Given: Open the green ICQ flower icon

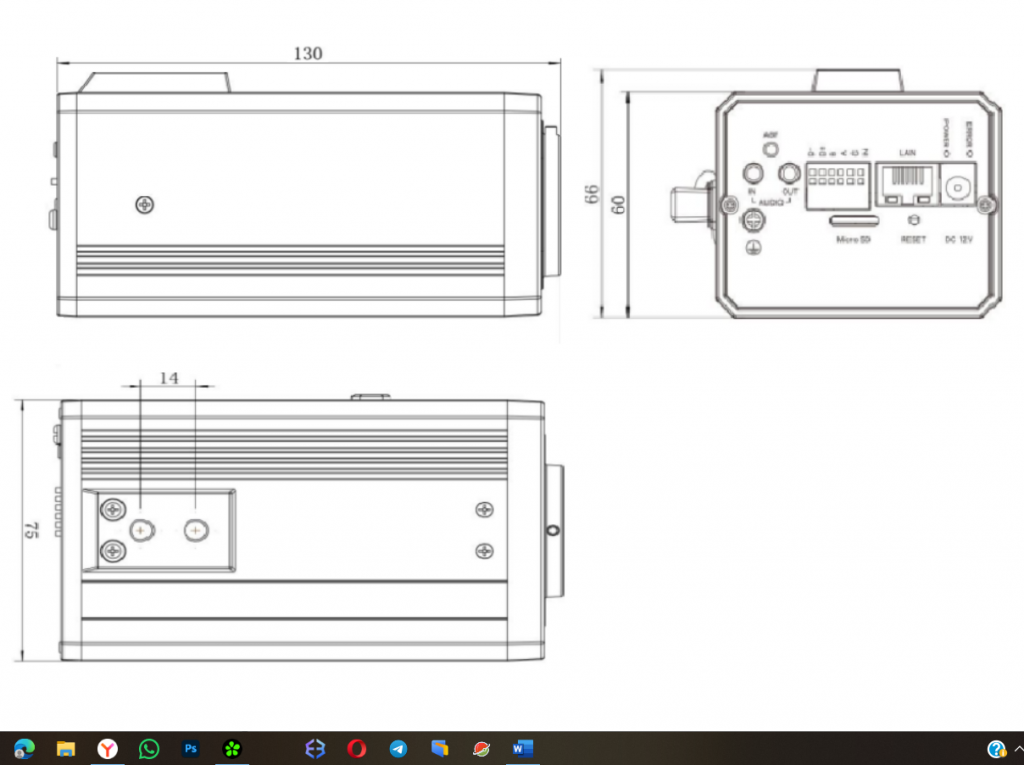Looking at the screenshot, I should (x=232, y=748).
